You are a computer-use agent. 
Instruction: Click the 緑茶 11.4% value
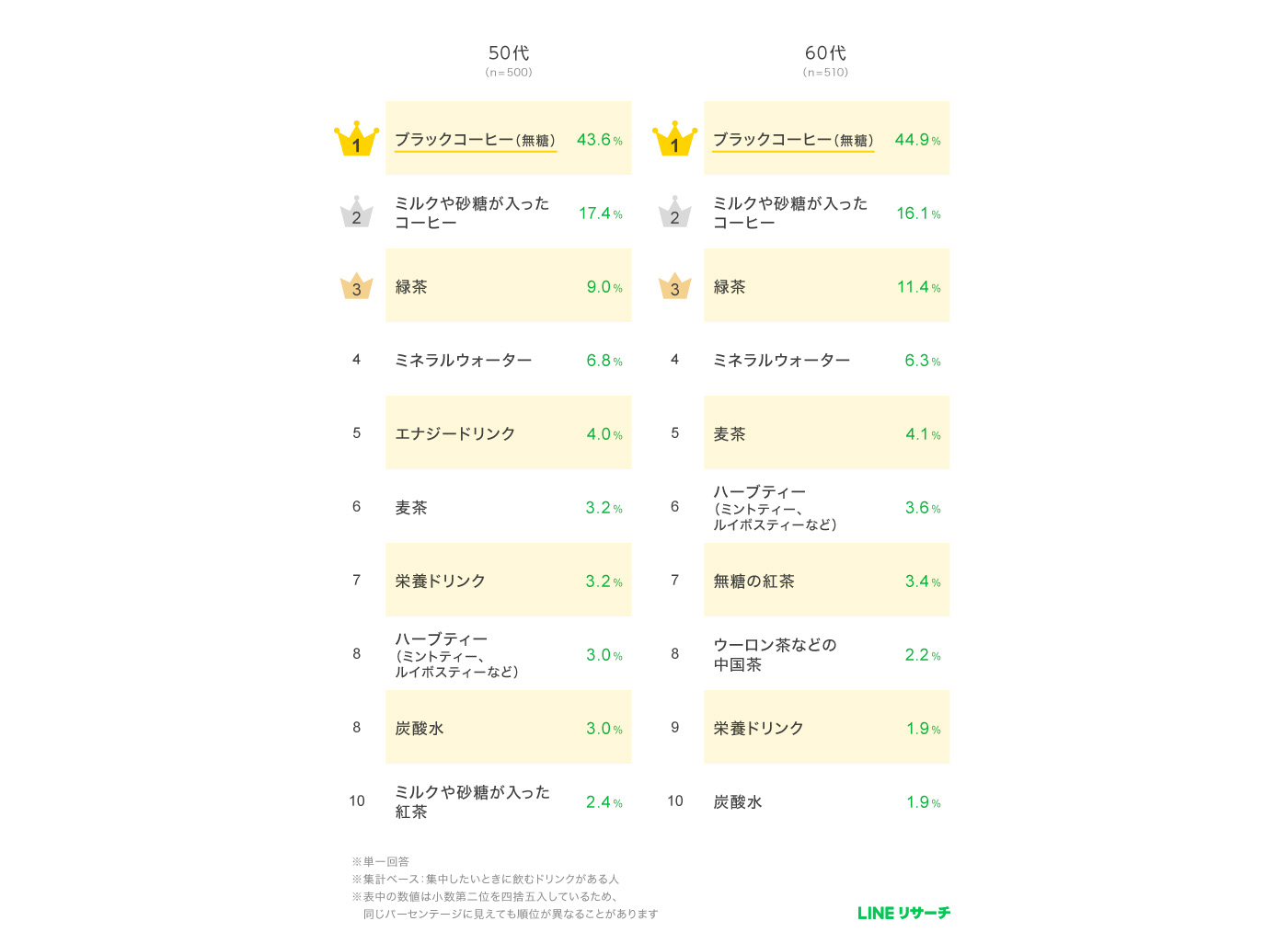click(918, 287)
